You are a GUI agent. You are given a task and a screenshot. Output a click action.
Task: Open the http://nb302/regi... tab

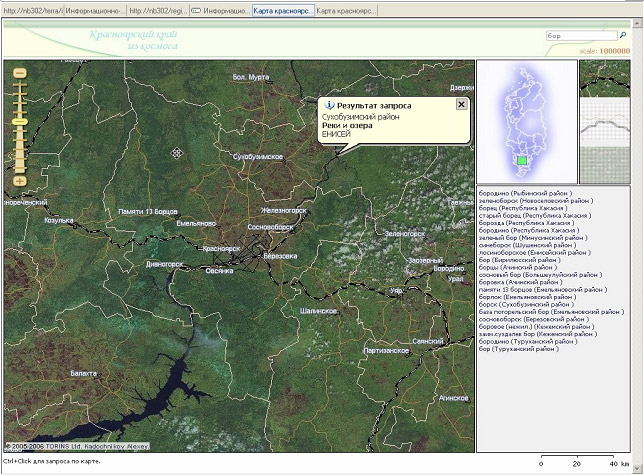pos(156,11)
